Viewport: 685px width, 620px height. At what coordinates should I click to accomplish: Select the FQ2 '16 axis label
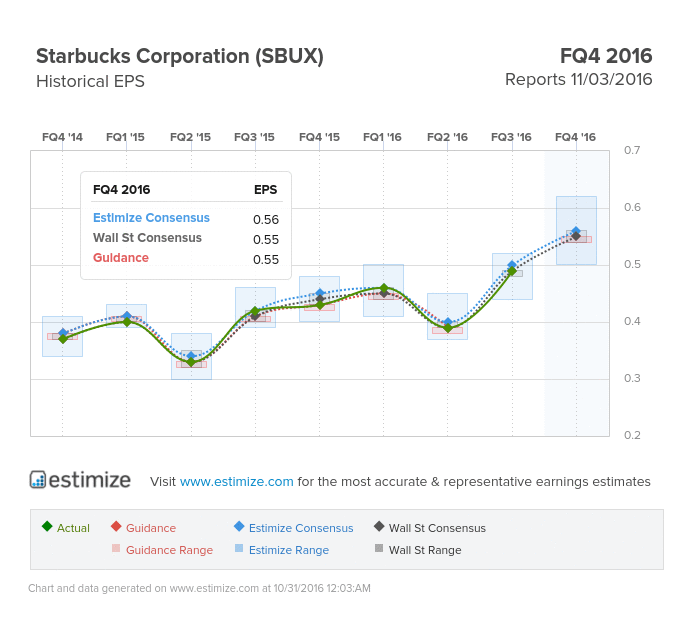(x=447, y=137)
